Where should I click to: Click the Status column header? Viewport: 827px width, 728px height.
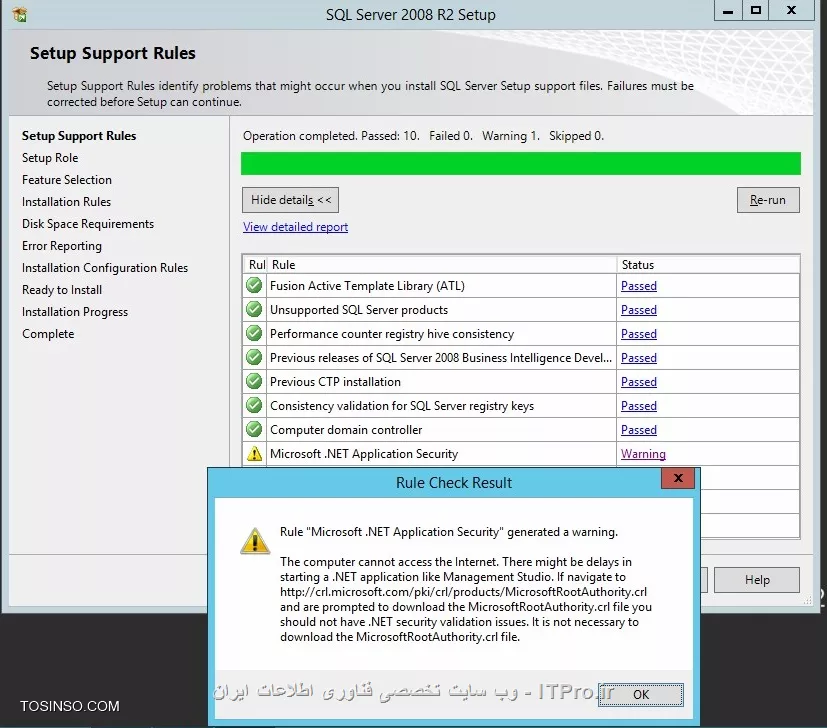[708, 265]
